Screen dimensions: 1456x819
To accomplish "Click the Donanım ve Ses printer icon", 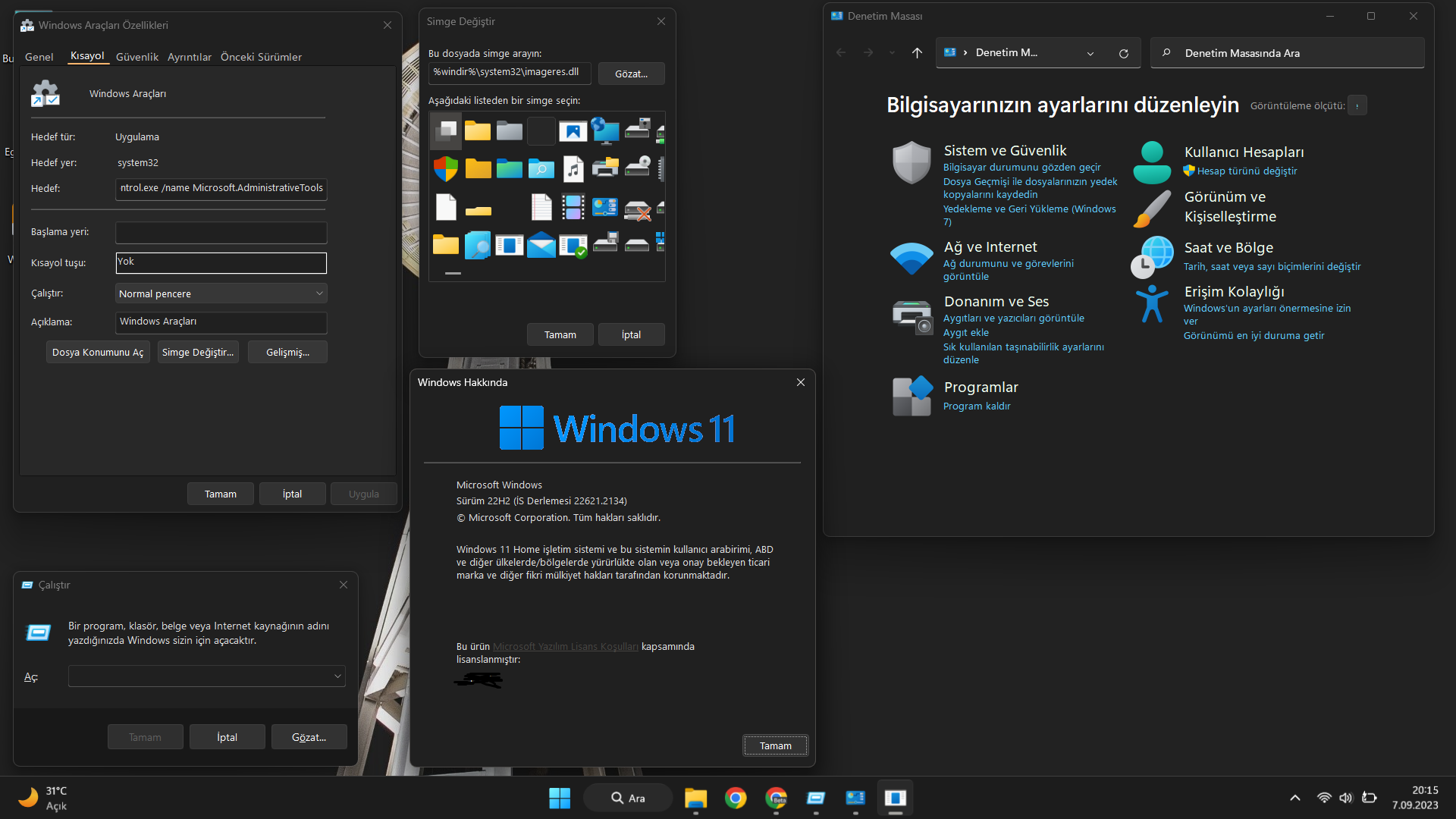I will (x=912, y=316).
